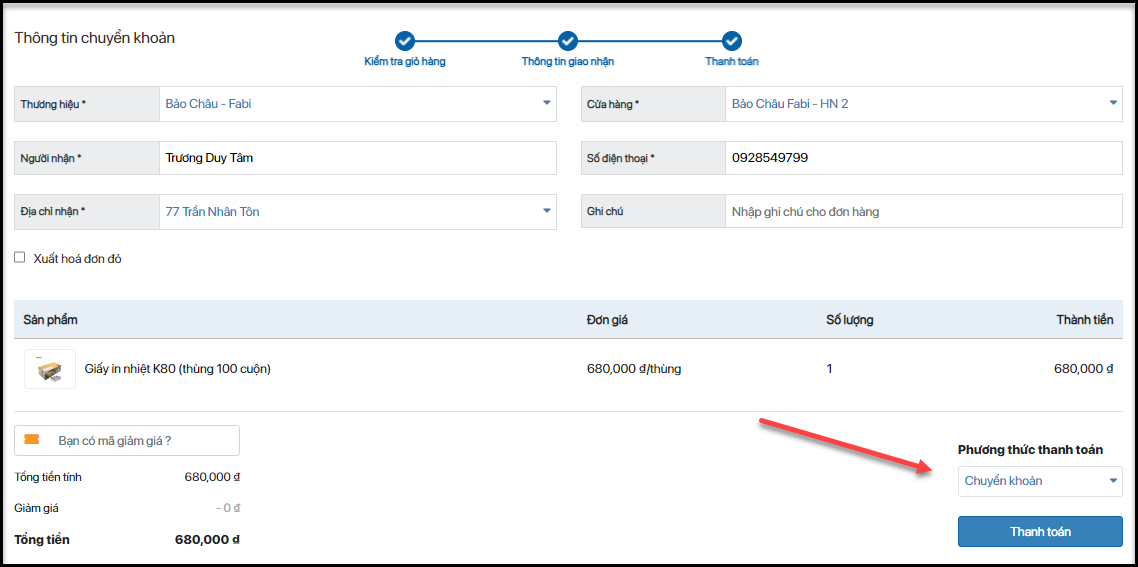Click the Thông tin giao nhận step checkmark
Image resolution: width=1138 pixels, height=567 pixels.
(568, 41)
